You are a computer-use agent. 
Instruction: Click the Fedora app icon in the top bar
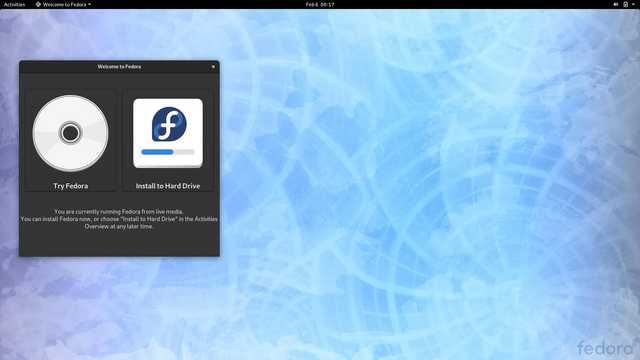coord(38,4)
